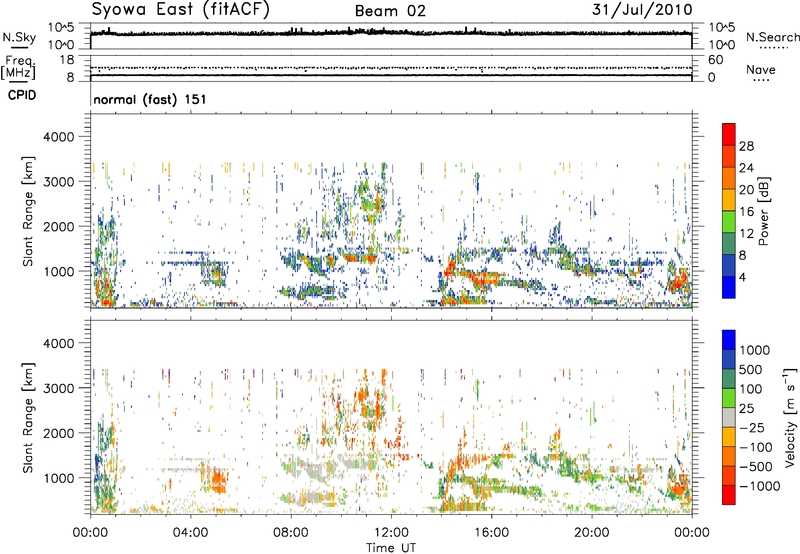The width and height of the screenshot is (800, 554).
Task: Click the red swatch of the Power colorbar
Action: pyautogui.click(x=729, y=134)
